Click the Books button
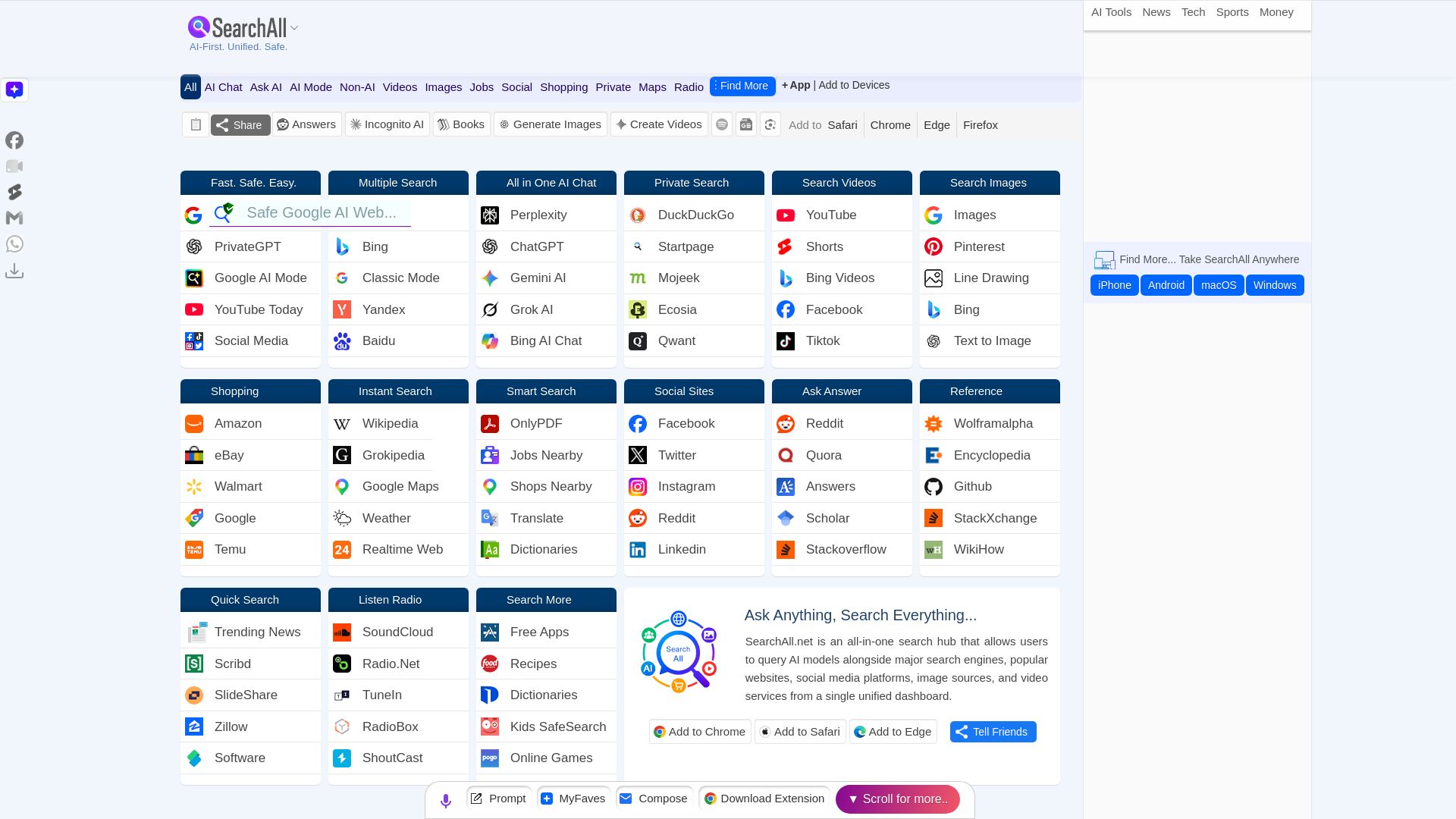1456x819 pixels. (461, 124)
